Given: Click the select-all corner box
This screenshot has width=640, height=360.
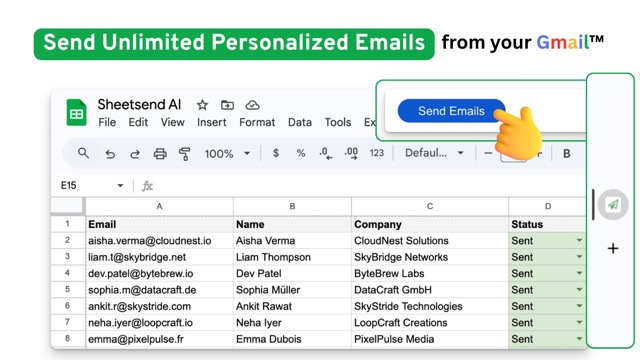Looking at the screenshot, I should pos(68,206).
